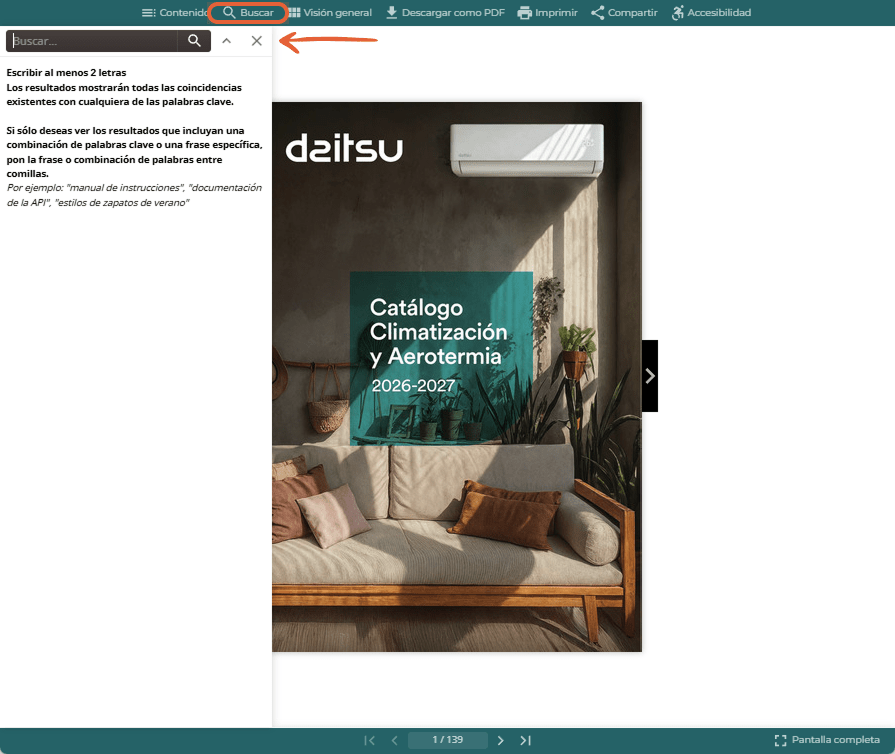Close the search panel with the X
This screenshot has width=895, height=754.
(257, 41)
